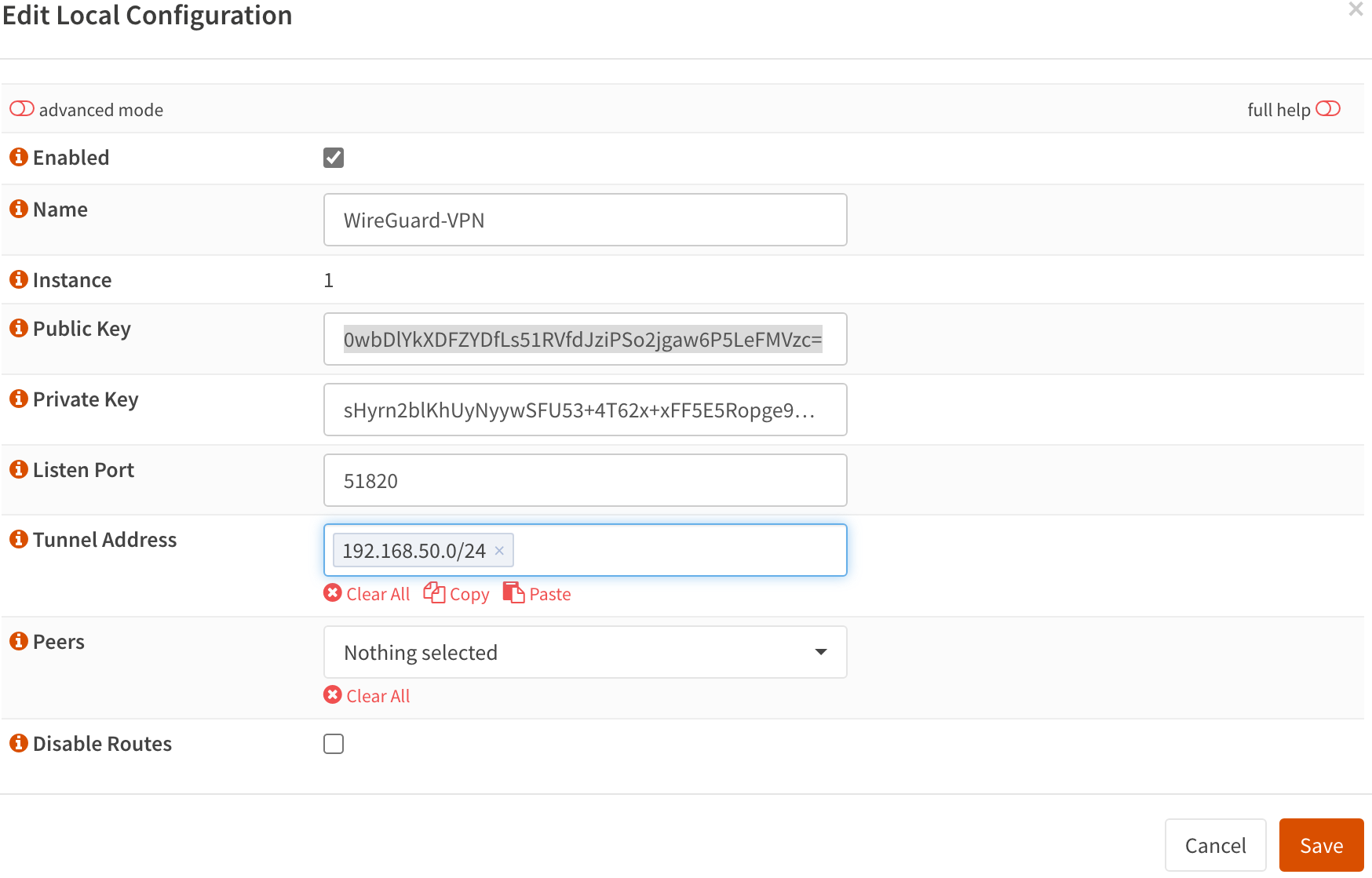Click the info icon beside Peers
This screenshot has height=878, width=1372.
click(17, 640)
